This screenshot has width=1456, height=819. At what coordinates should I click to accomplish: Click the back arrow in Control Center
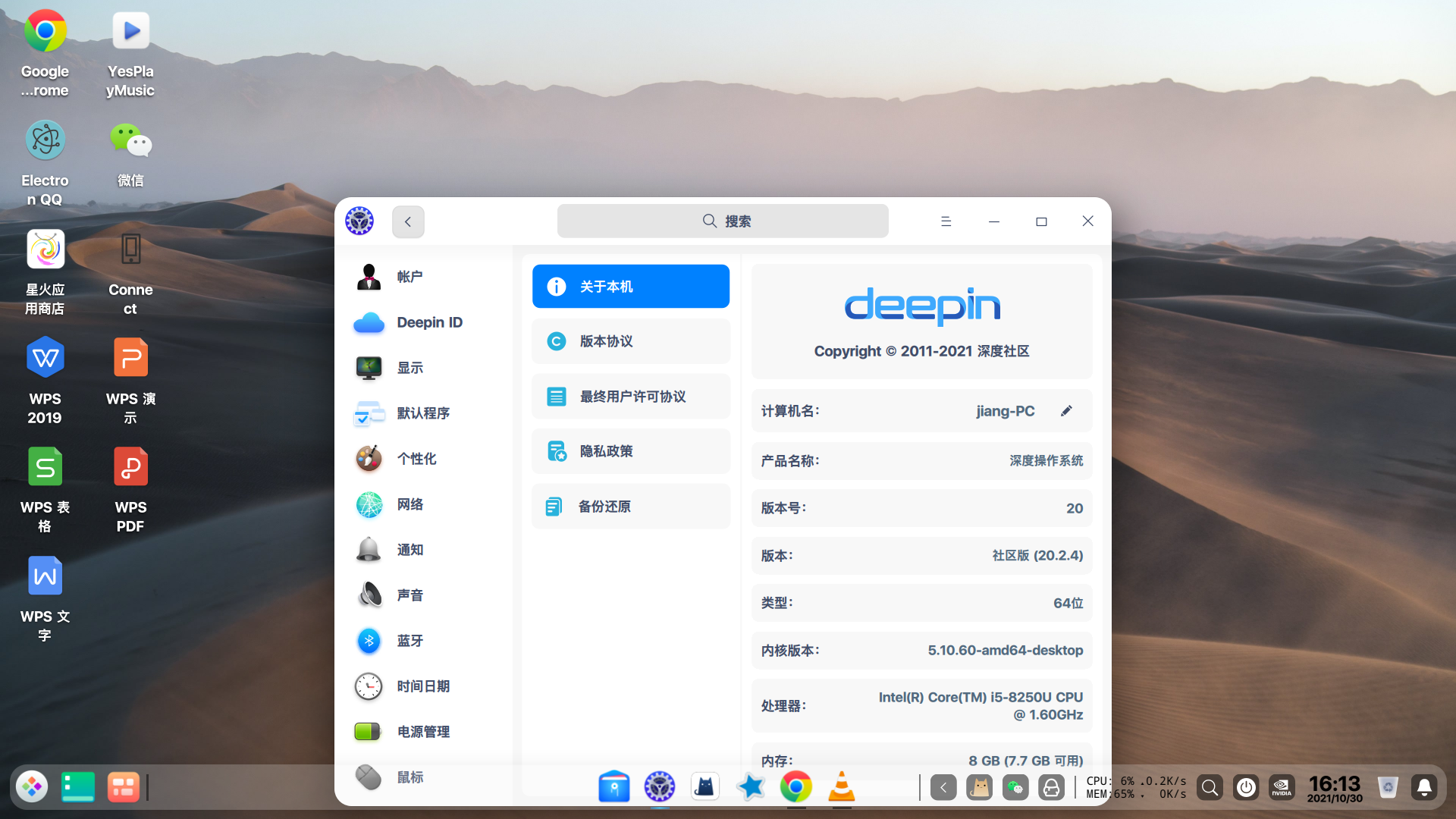click(x=408, y=221)
